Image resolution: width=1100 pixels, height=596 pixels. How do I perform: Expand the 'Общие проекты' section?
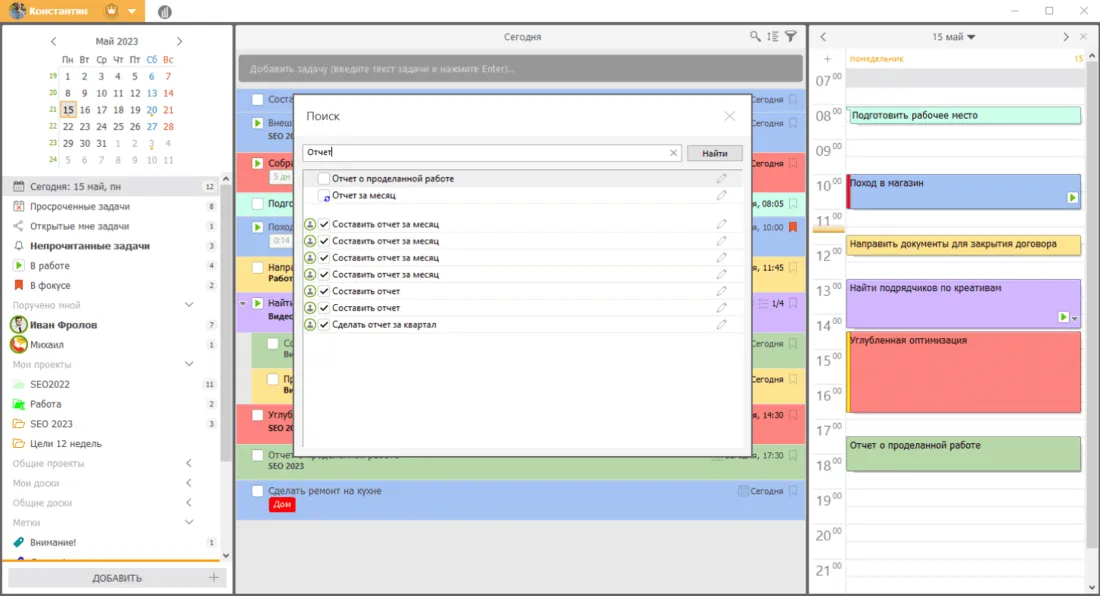[189, 464]
